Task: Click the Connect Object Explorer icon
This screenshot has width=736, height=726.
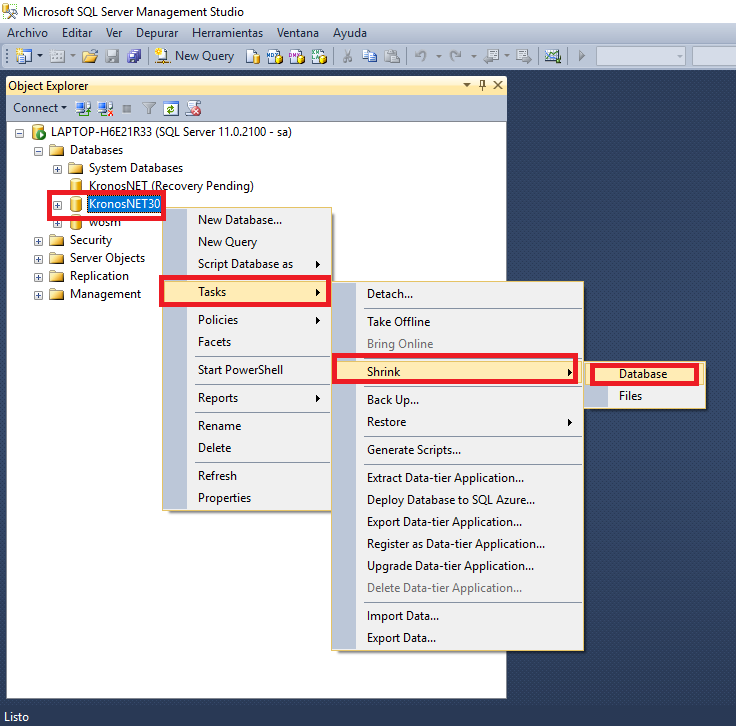Action: click(x=83, y=108)
